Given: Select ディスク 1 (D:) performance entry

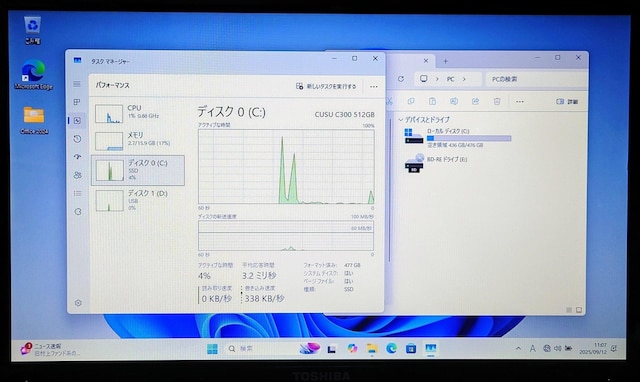Looking at the screenshot, I should point(138,200).
